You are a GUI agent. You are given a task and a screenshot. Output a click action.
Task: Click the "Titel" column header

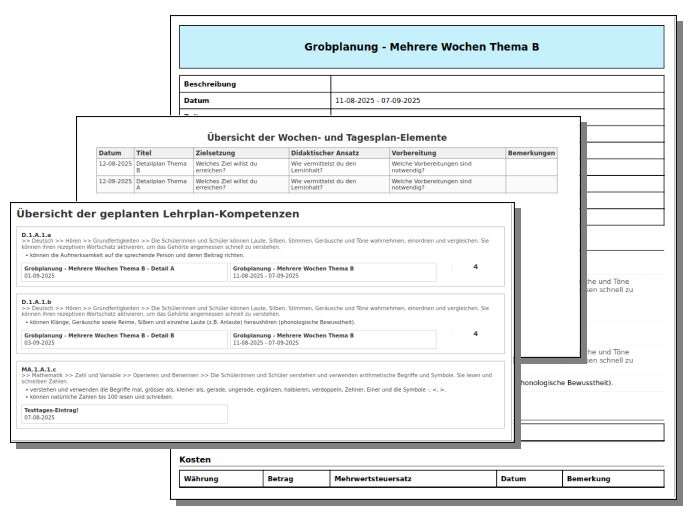(x=164, y=153)
